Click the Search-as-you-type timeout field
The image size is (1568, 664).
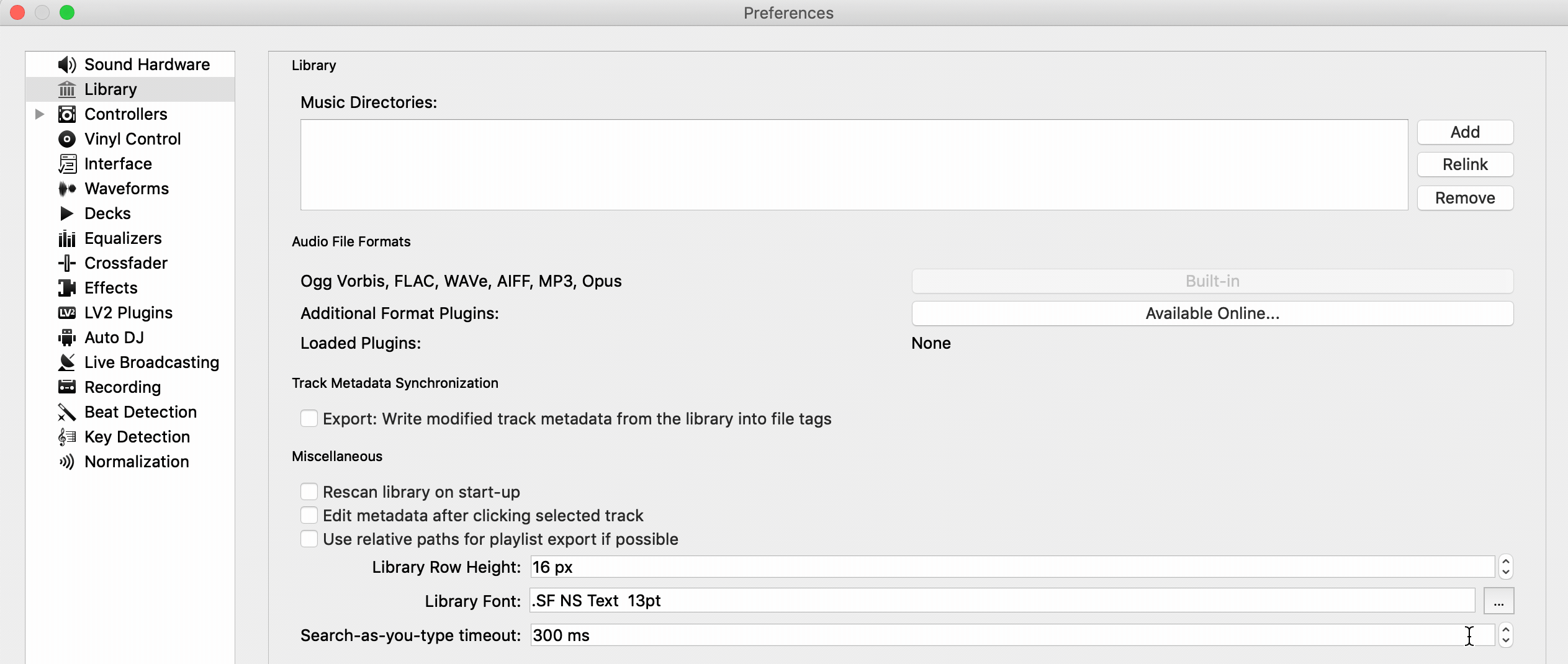[x=1012, y=635]
